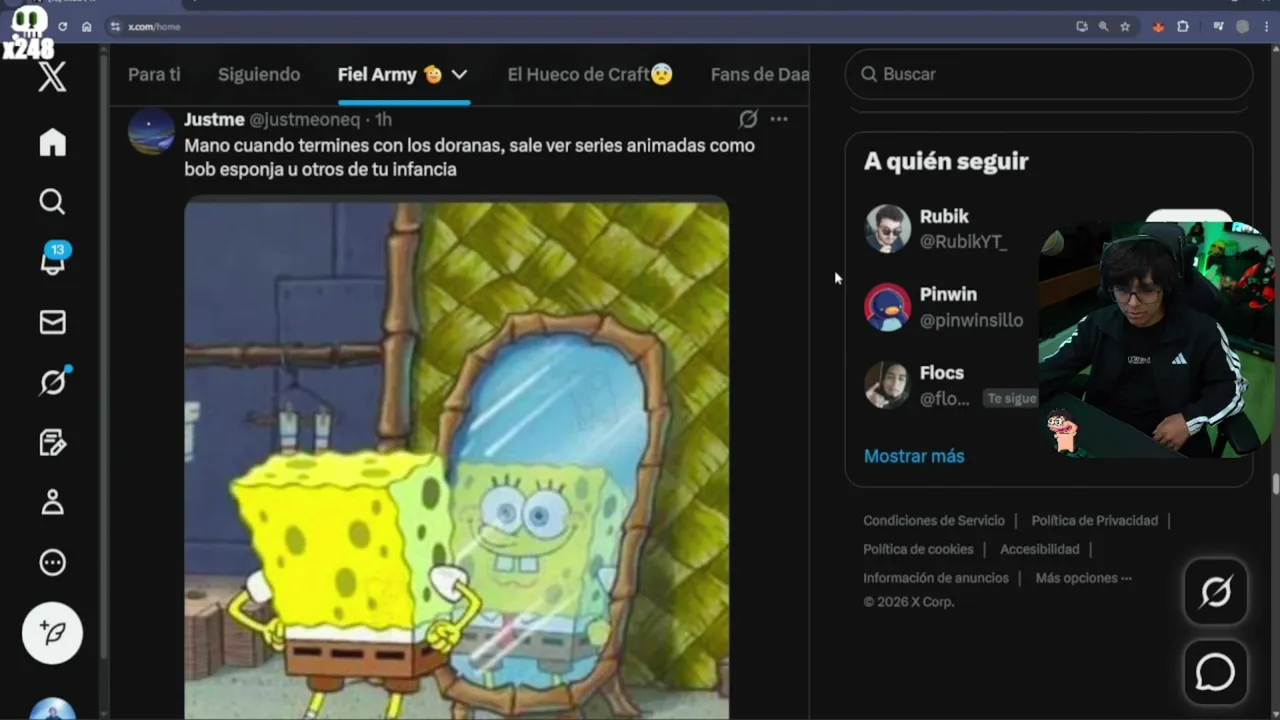Switch to the Para ti tab
The width and height of the screenshot is (1280, 720).
(x=154, y=74)
